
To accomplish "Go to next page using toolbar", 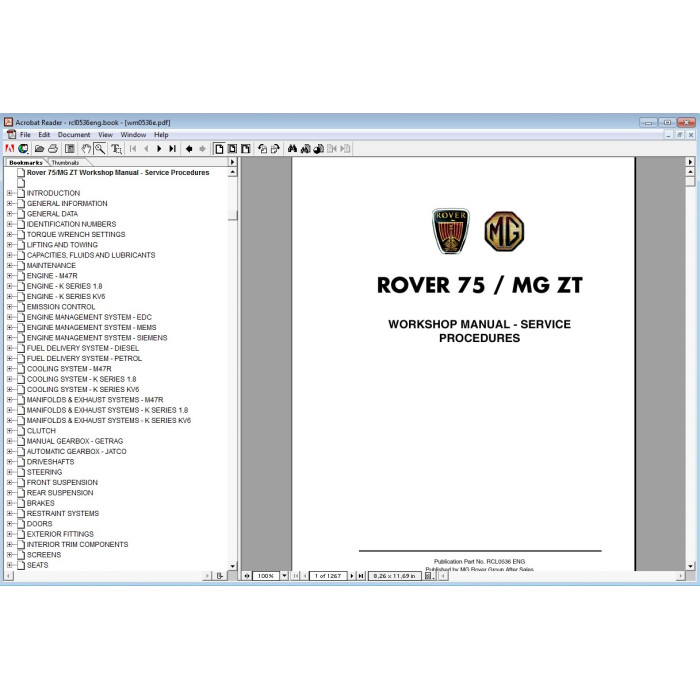I will tap(159, 149).
